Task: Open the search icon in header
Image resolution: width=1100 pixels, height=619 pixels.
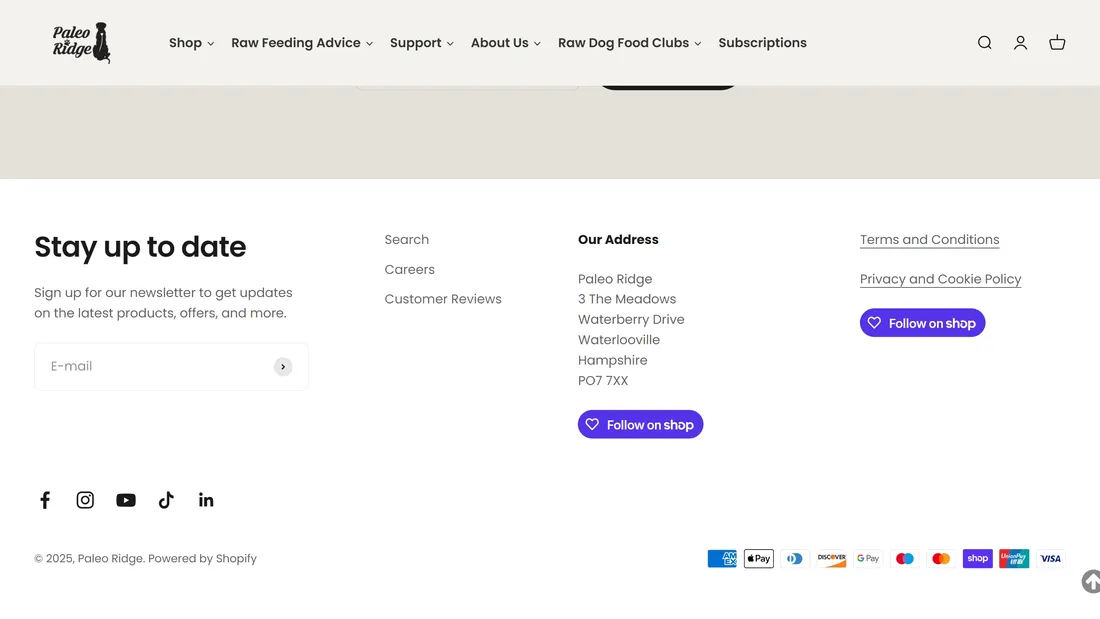Action: tap(985, 43)
